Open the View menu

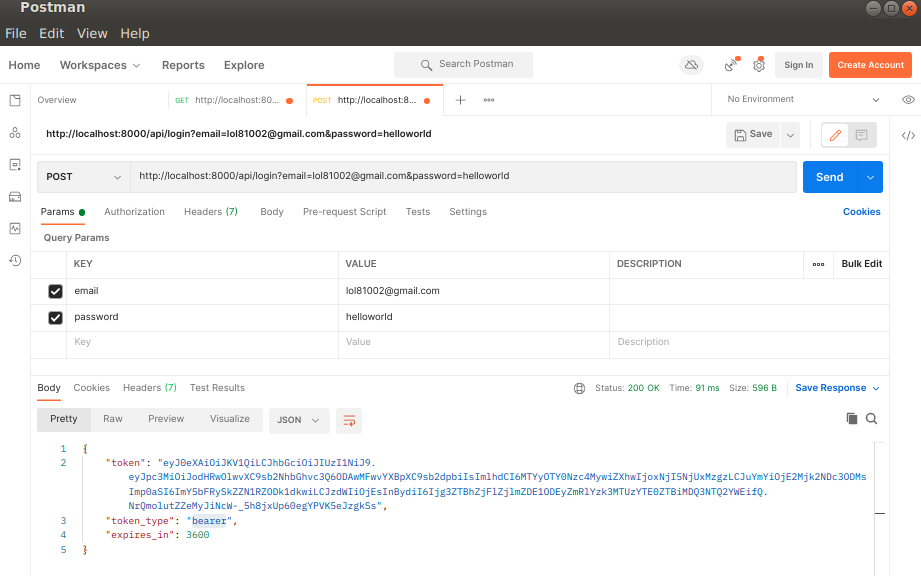[92, 33]
